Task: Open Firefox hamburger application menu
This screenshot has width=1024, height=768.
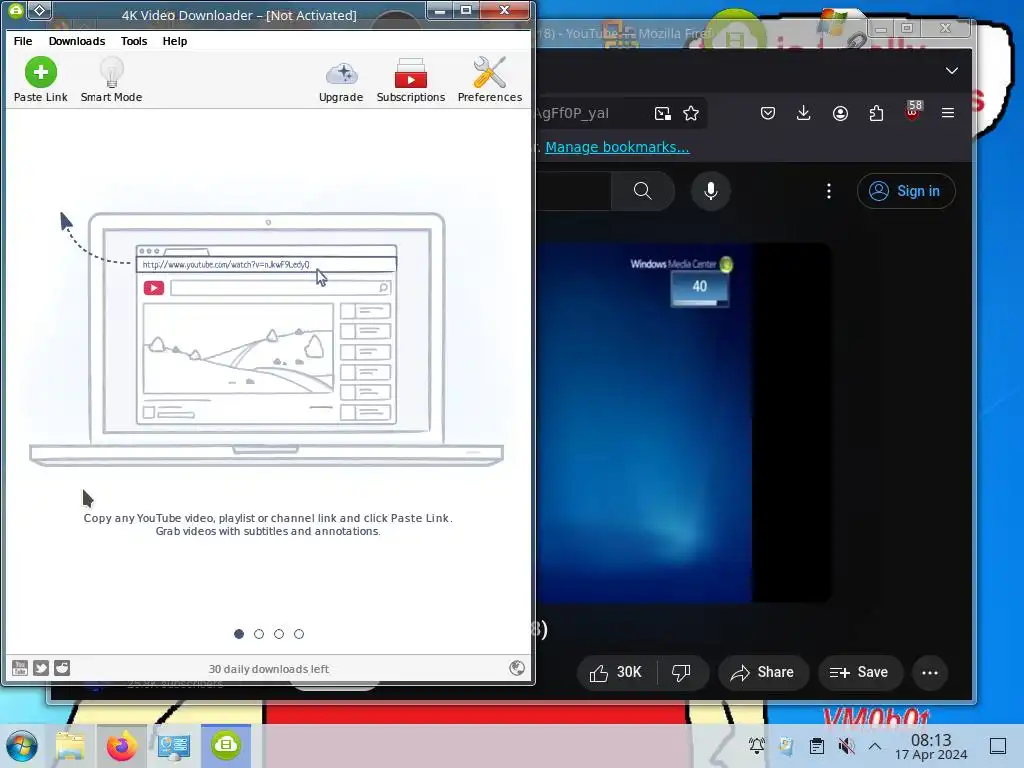Action: pos(948,113)
